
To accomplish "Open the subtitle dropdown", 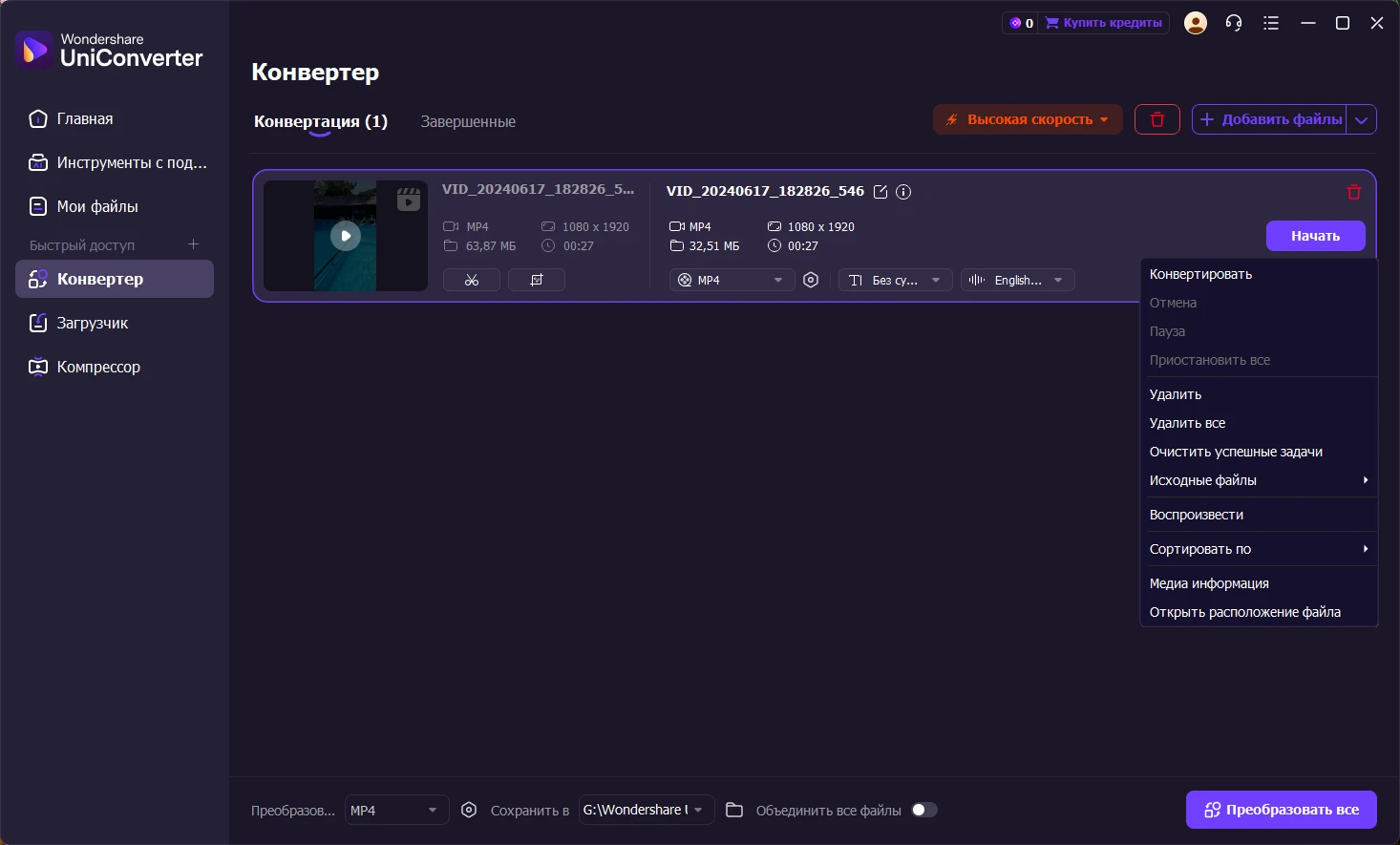I will [895, 280].
